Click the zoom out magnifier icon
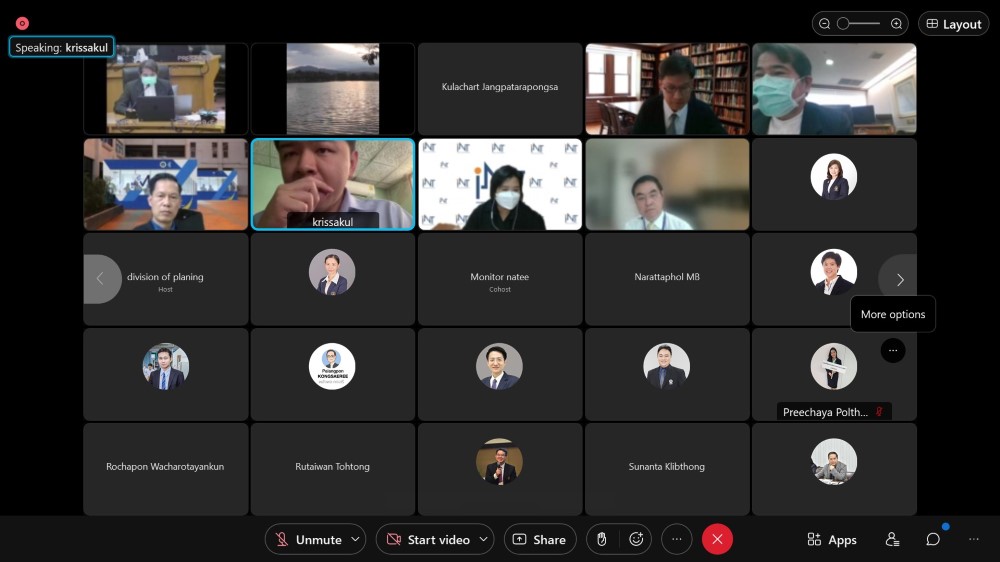This screenshot has width=1000, height=562. [x=825, y=24]
